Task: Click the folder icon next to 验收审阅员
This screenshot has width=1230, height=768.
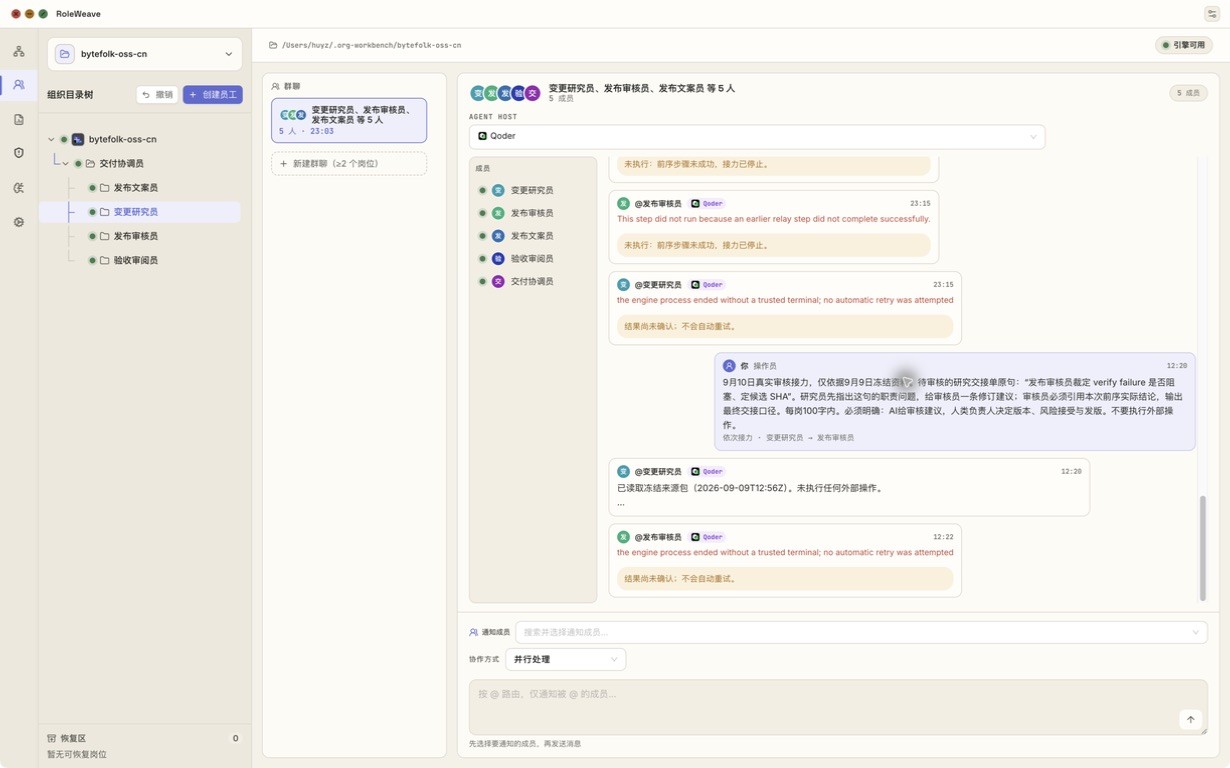Action: coord(104,260)
